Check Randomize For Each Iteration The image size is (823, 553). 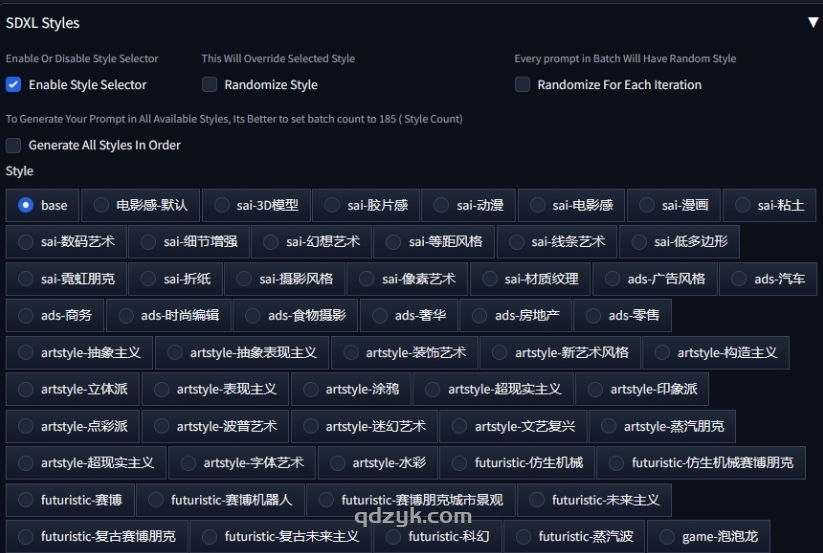tap(522, 85)
